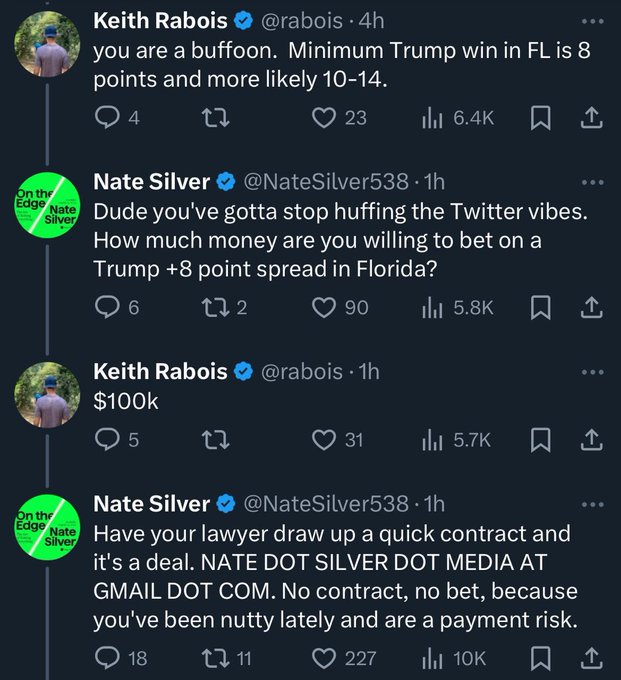Like Nate Silver's tweet with 90 likes
This screenshot has height=680, width=621.
click(x=324, y=308)
